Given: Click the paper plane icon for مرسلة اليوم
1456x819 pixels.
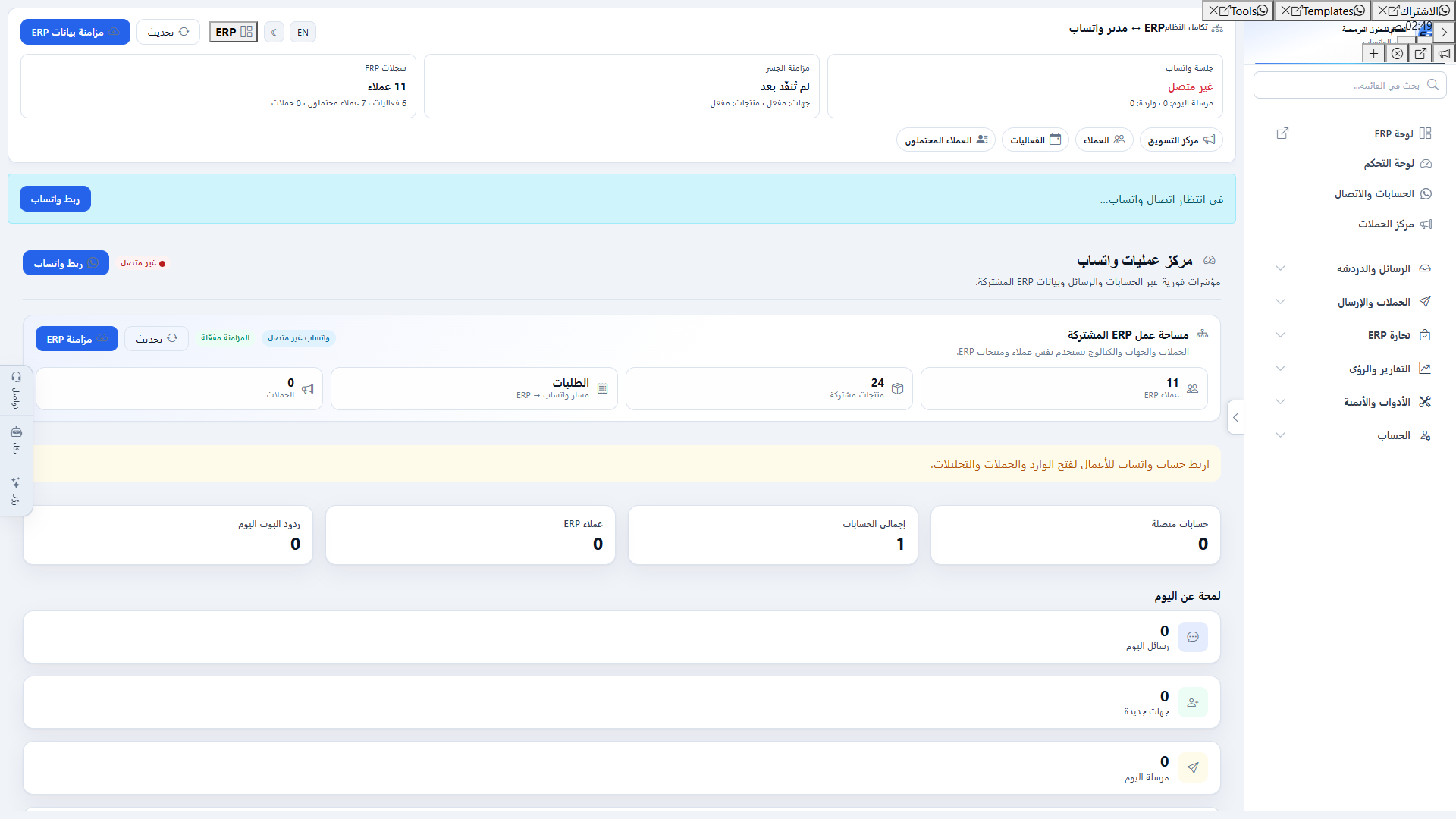Looking at the screenshot, I should pyautogui.click(x=1193, y=767).
